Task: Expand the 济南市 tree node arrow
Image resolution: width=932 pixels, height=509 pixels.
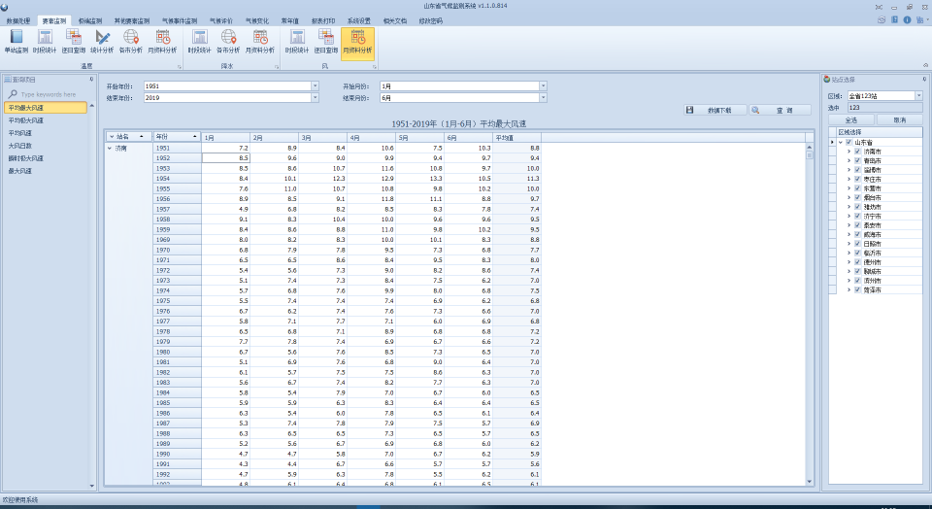Action: pyautogui.click(x=849, y=151)
